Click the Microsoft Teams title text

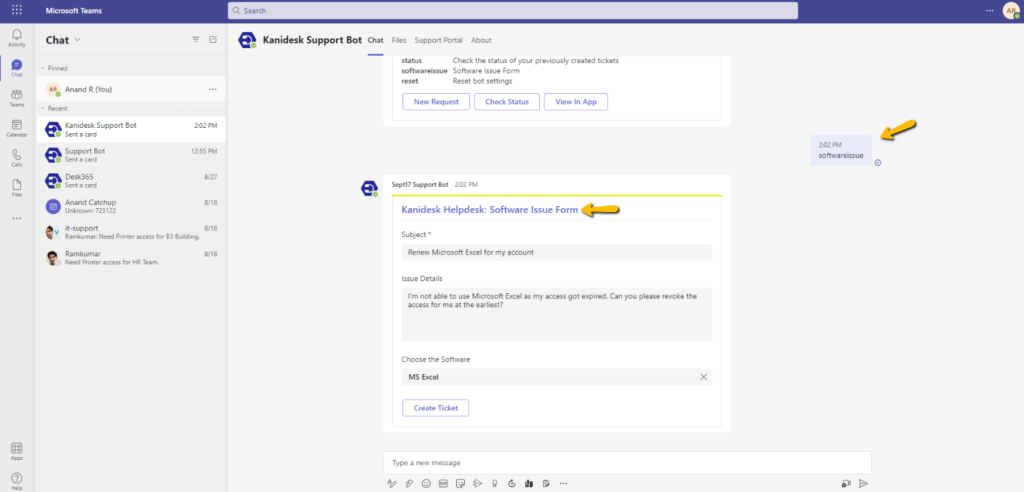pyautogui.click(x=74, y=11)
